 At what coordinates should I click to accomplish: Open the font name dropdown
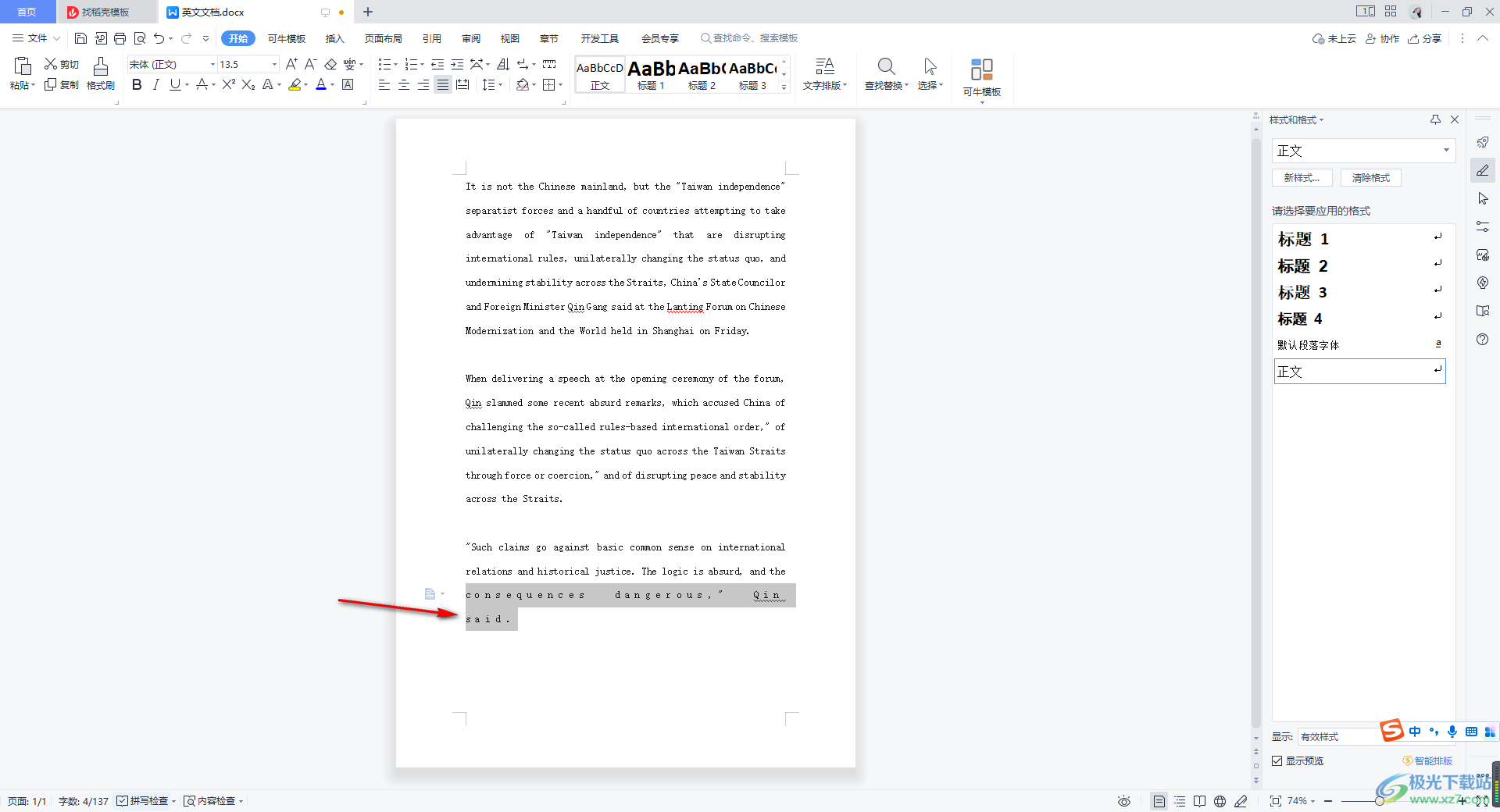[212, 64]
